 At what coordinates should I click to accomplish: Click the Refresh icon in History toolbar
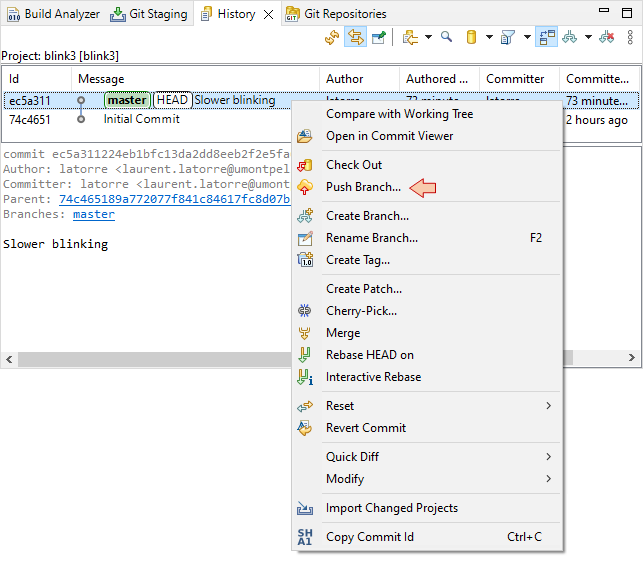coord(333,38)
